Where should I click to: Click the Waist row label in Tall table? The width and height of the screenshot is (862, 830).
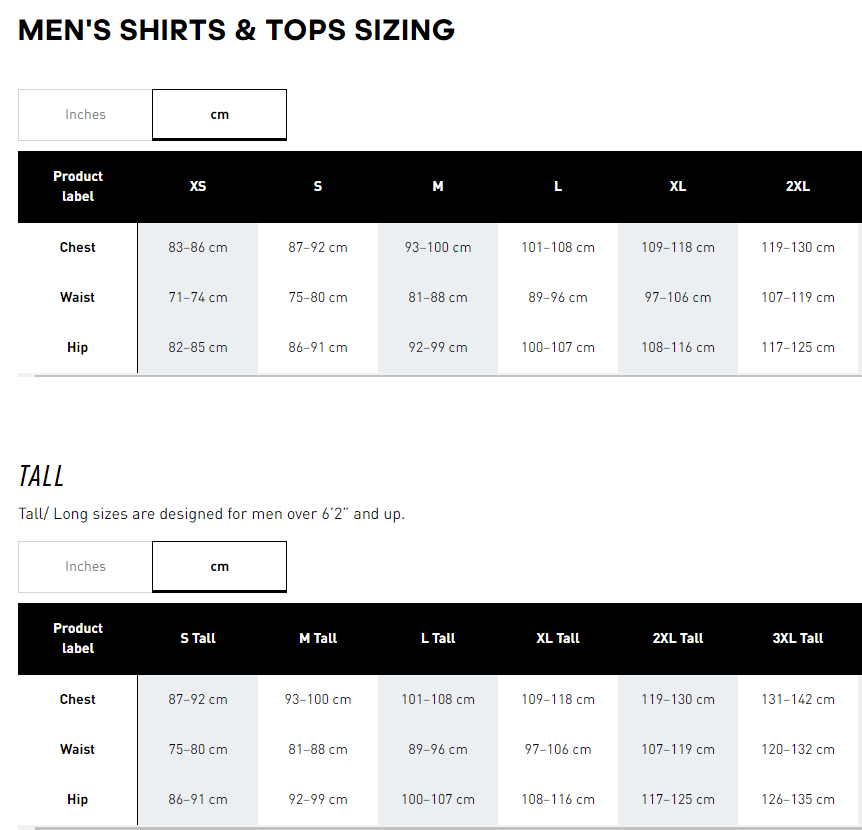tap(78, 749)
